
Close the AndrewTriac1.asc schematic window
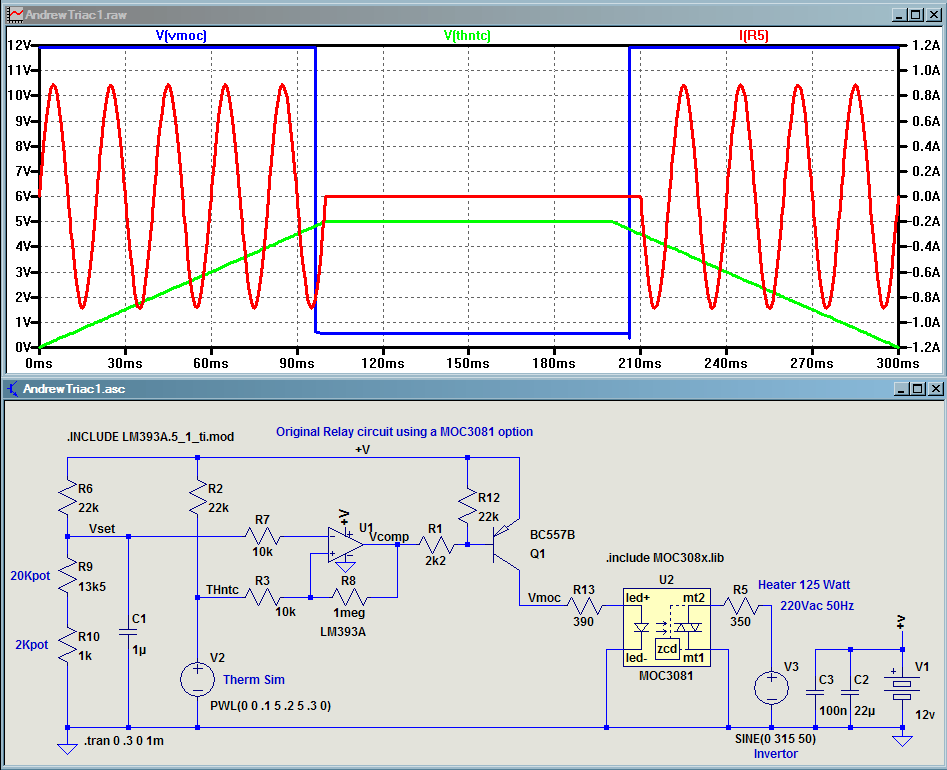click(935, 389)
